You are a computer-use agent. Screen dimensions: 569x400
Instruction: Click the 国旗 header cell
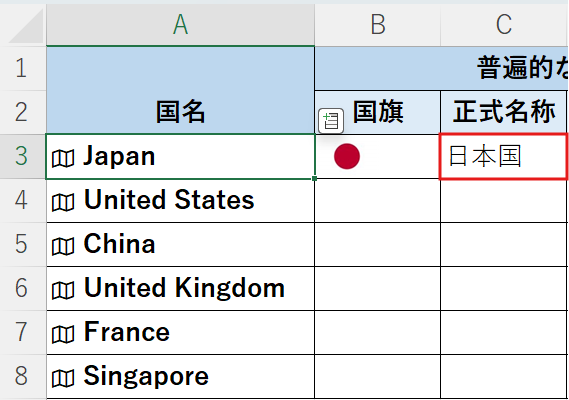(x=377, y=112)
